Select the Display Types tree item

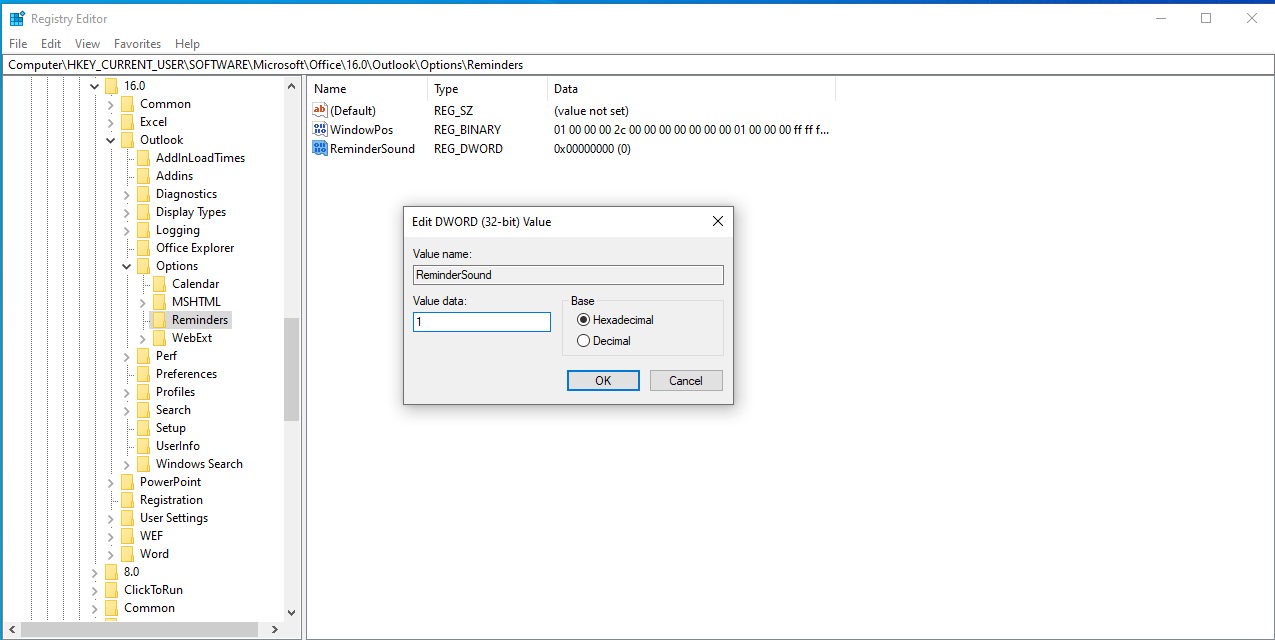point(190,212)
